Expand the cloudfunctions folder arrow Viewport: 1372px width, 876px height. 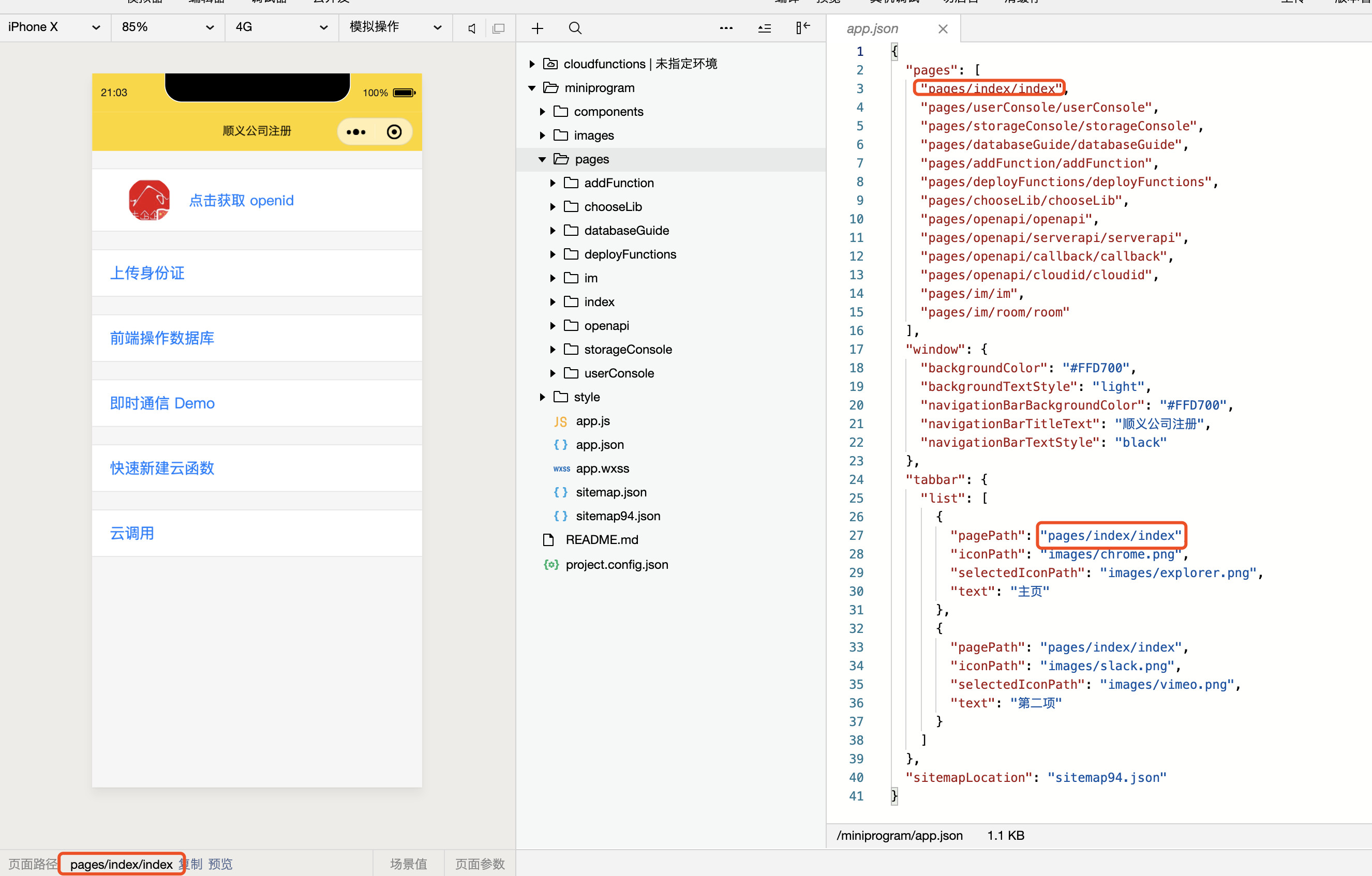(x=532, y=64)
